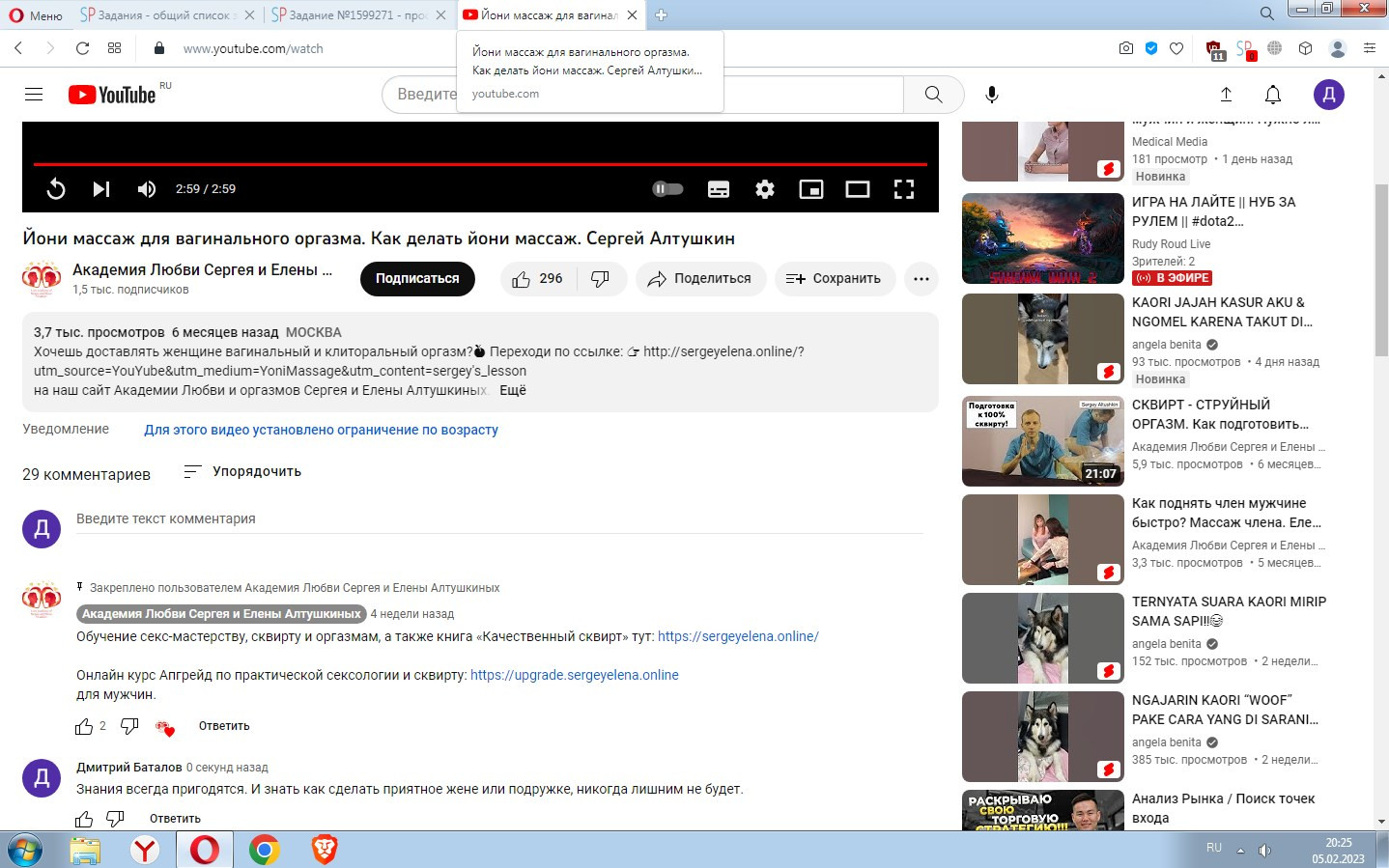The height and width of the screenshot is (868, 1389).
Task: Click the channel avatar under the video title
Action: tap(42, 279)
